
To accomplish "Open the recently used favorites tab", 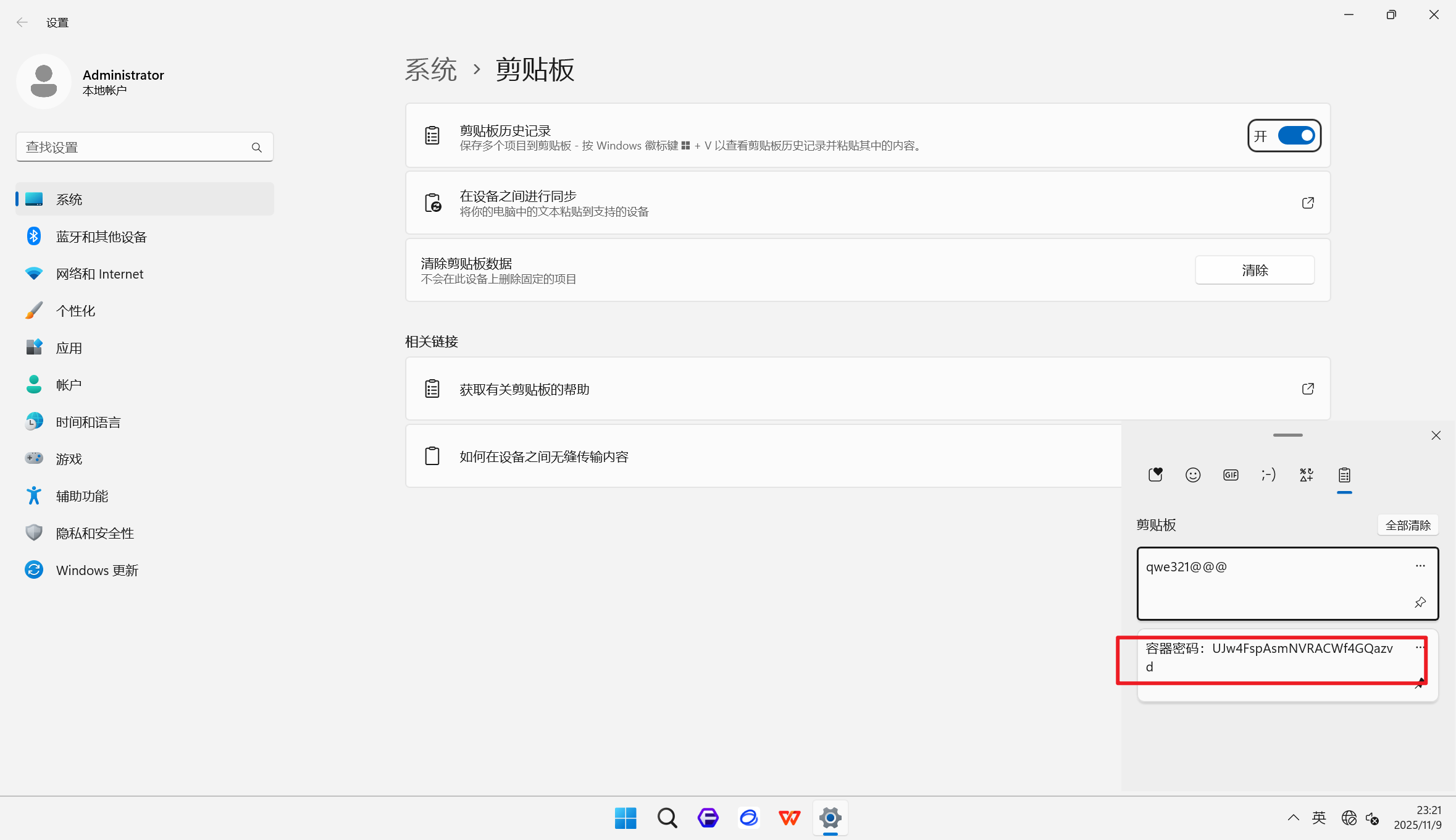I will tap(1155, 474).
